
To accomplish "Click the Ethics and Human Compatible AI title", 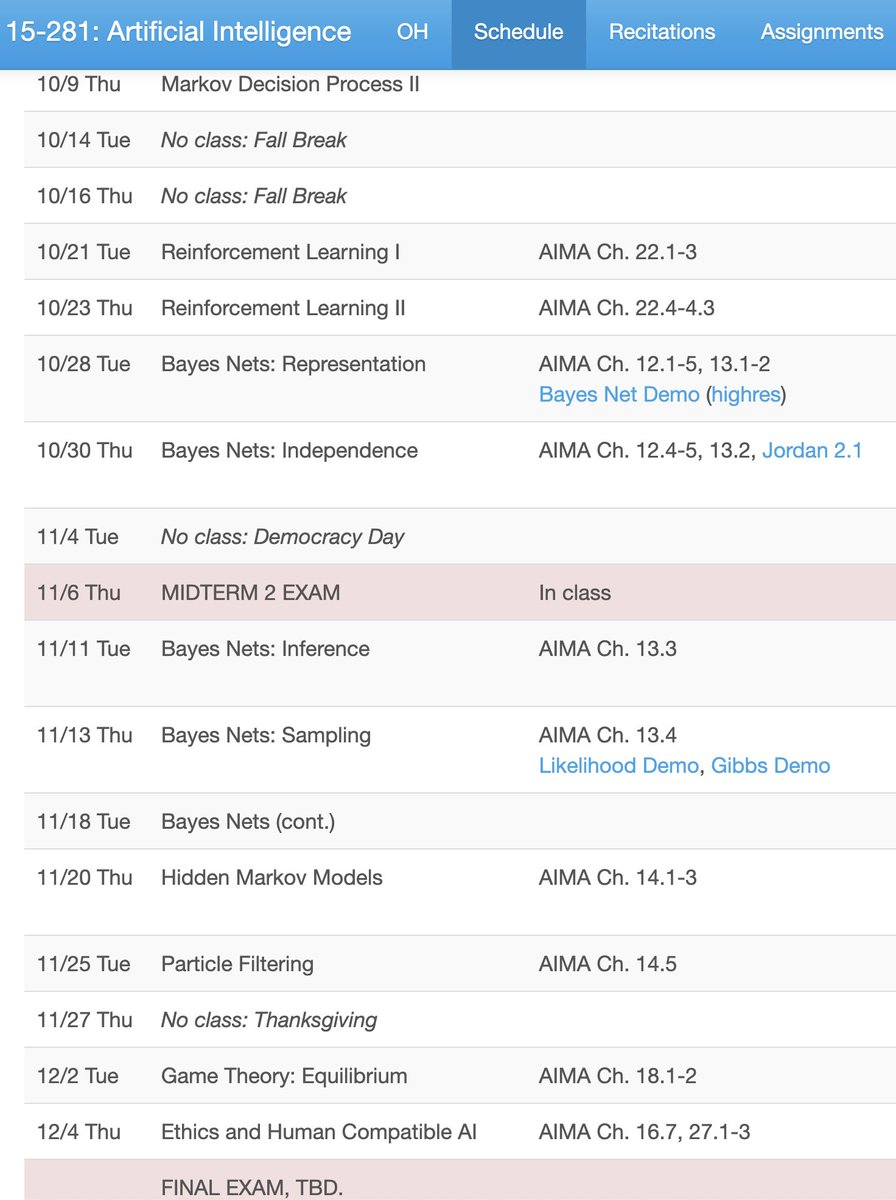I will (319, 1132).
